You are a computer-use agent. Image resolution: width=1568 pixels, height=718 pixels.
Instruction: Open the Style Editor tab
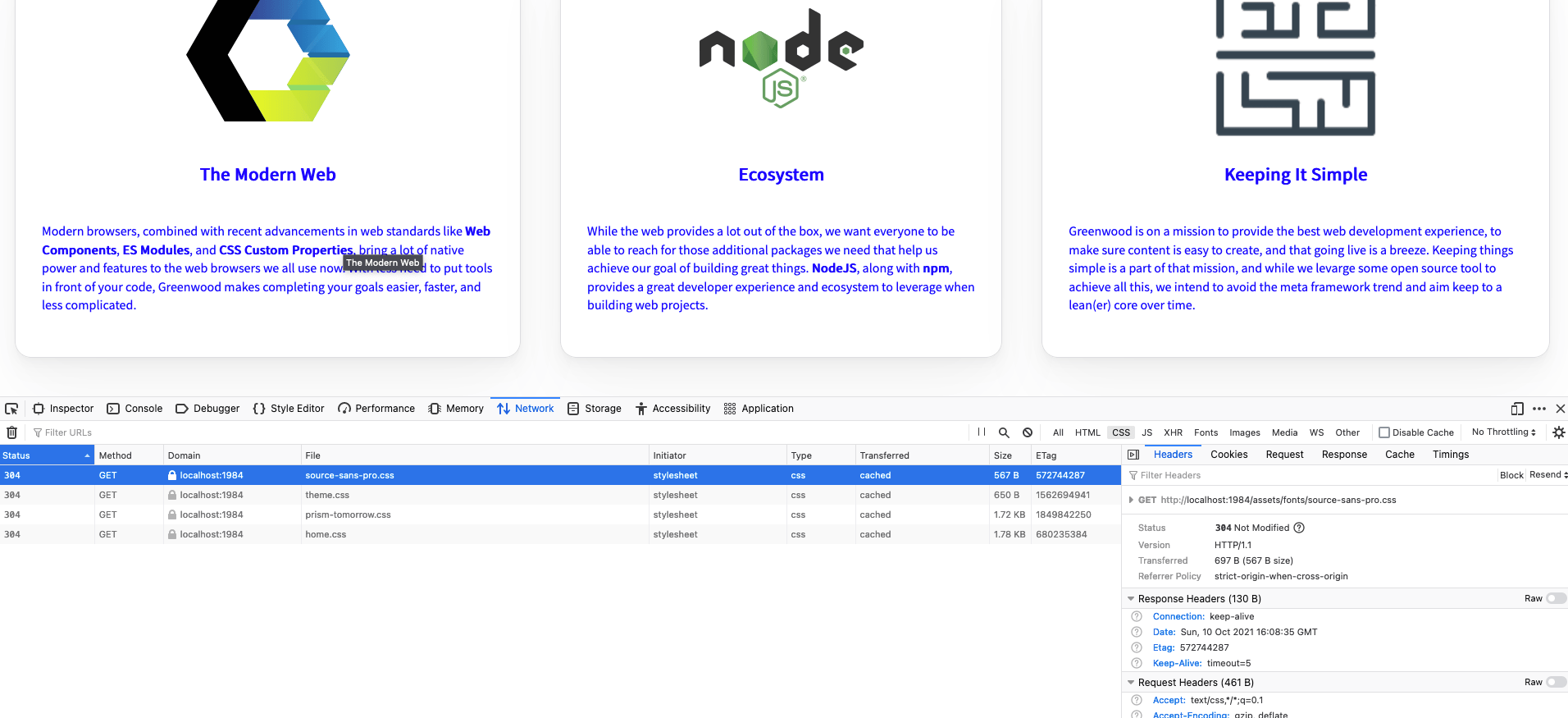tap(289, 409)
